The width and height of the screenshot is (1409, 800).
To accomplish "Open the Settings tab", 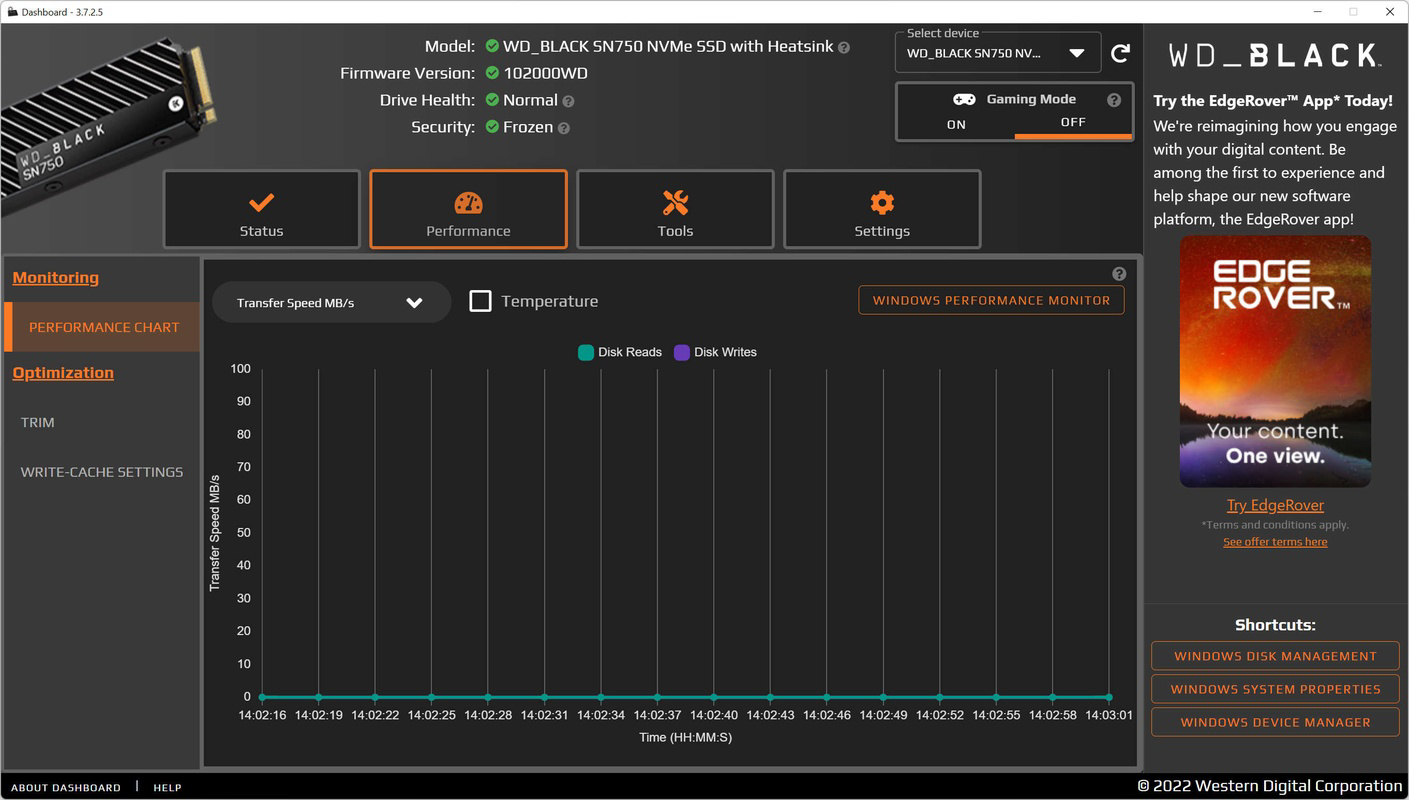I will pyautogui.click(x=882, y=209).
